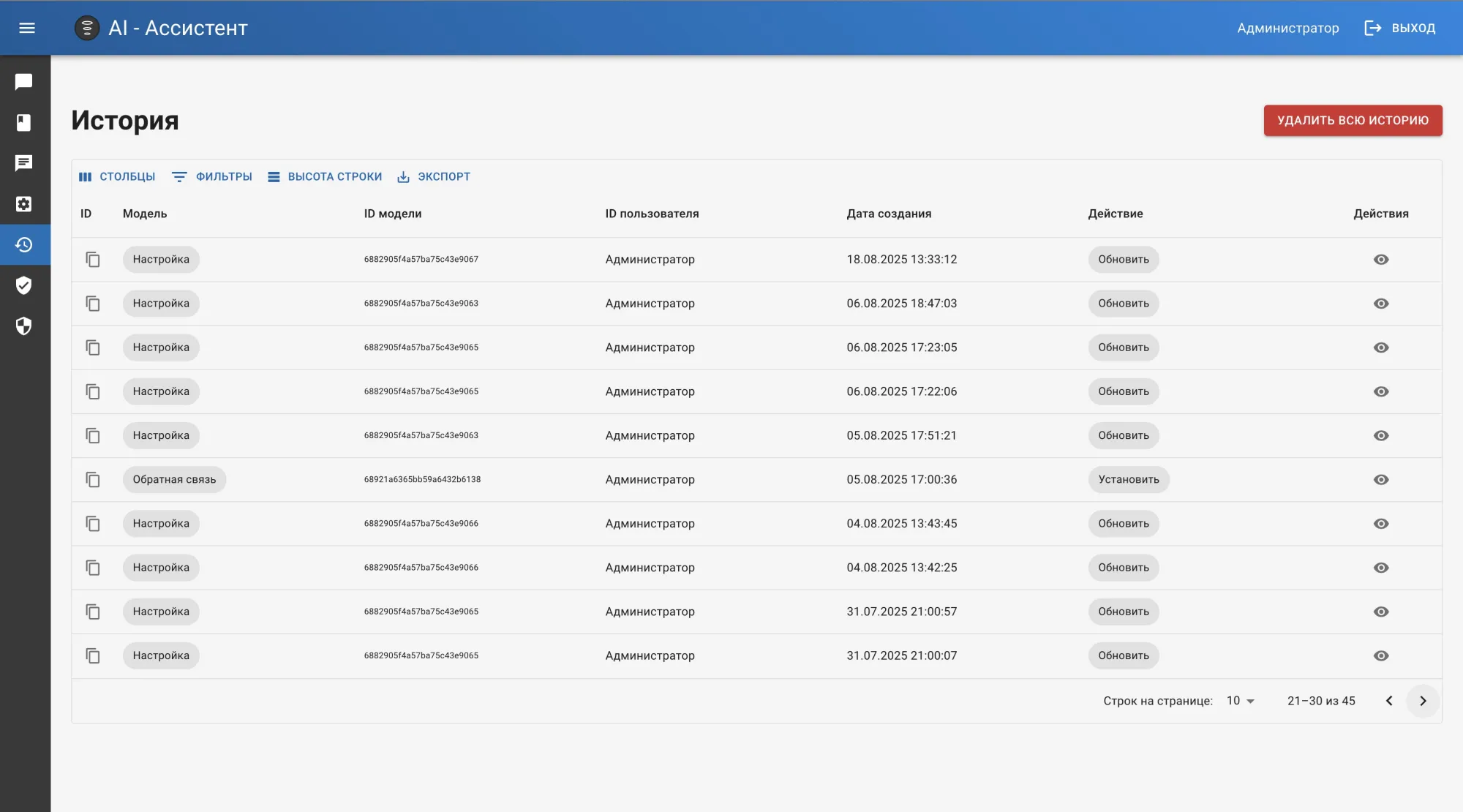The width and height of the screenshot is (1463, 812).
Task: Click Удалить всю историю button
Action: 1353,121
